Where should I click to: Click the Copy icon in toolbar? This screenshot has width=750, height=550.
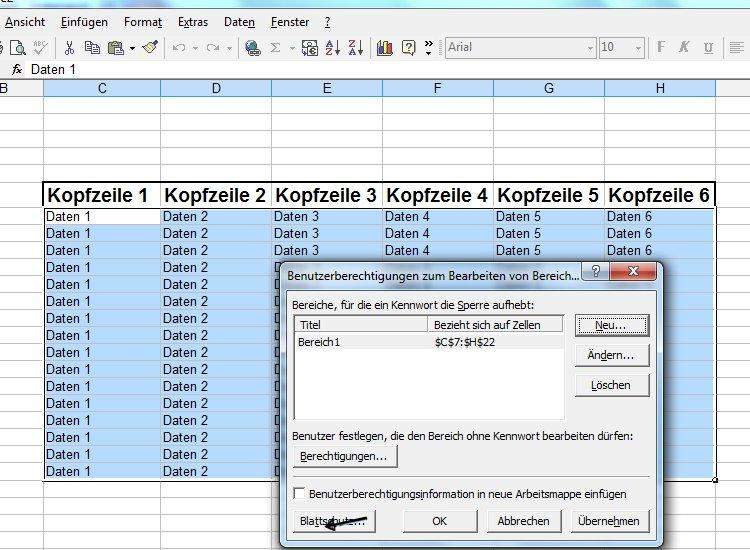point(92,47)
